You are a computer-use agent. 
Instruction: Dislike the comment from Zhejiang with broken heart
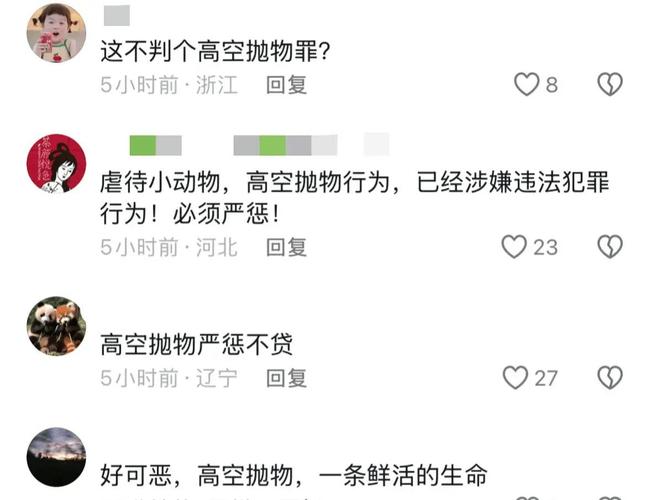[610, 84]
